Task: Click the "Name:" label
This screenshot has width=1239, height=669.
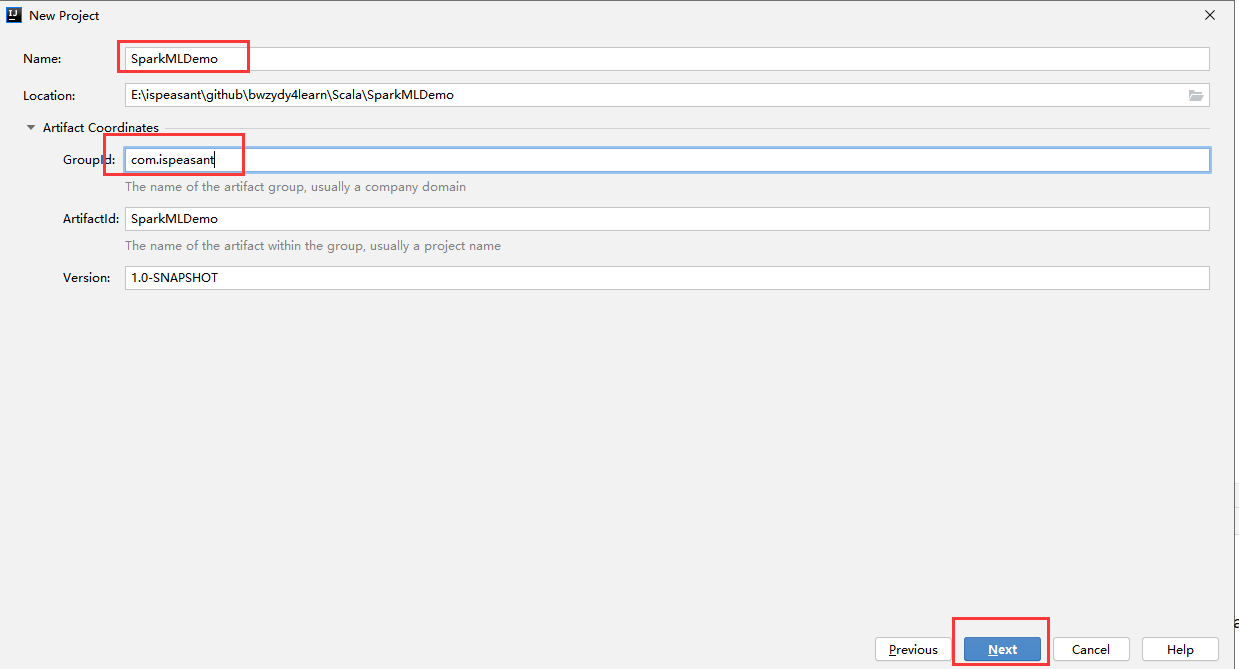Action: pyautogui.click(x=42, y=59)
